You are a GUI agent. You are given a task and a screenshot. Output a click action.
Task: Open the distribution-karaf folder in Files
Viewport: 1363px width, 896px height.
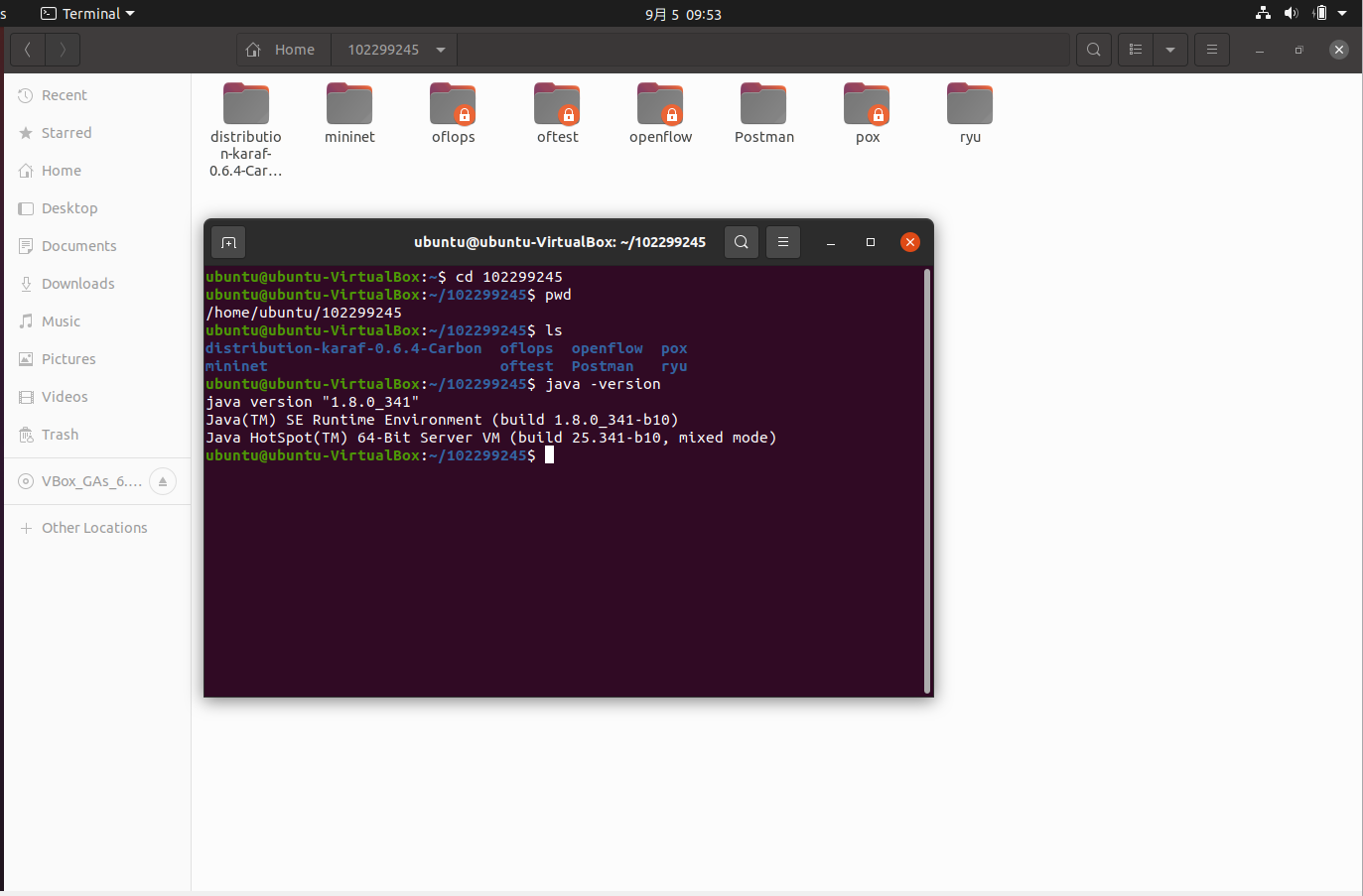click(246, 129)
